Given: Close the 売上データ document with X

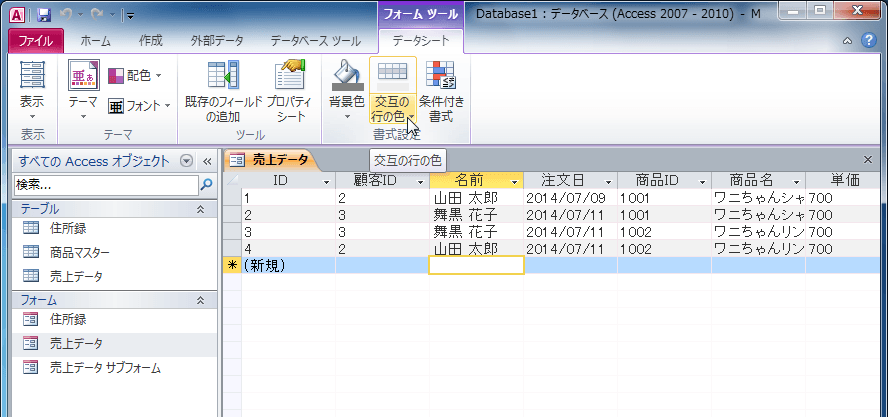Looking at the screenshot, I should 868,160.
